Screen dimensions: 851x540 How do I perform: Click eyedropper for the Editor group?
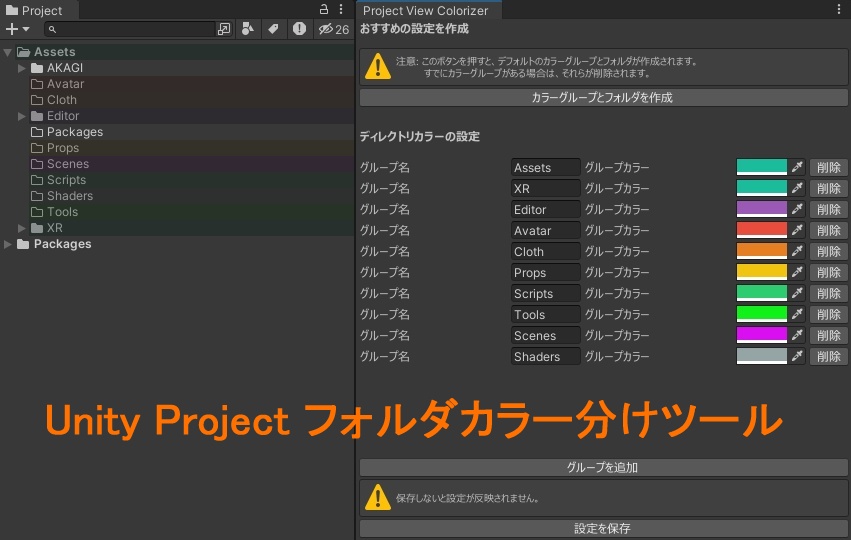(797, 209)
